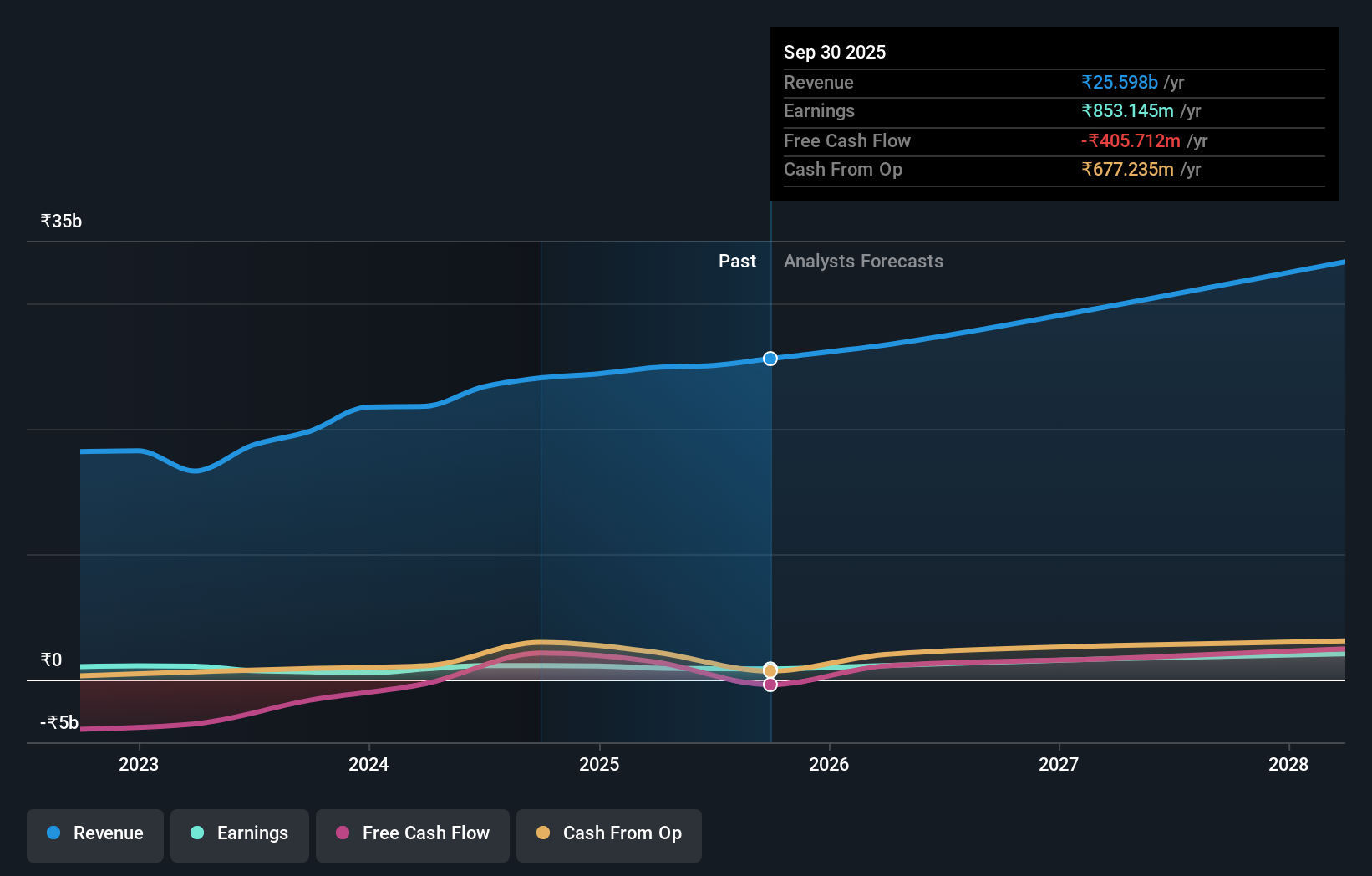Switch to the Past section of chart

737,261
